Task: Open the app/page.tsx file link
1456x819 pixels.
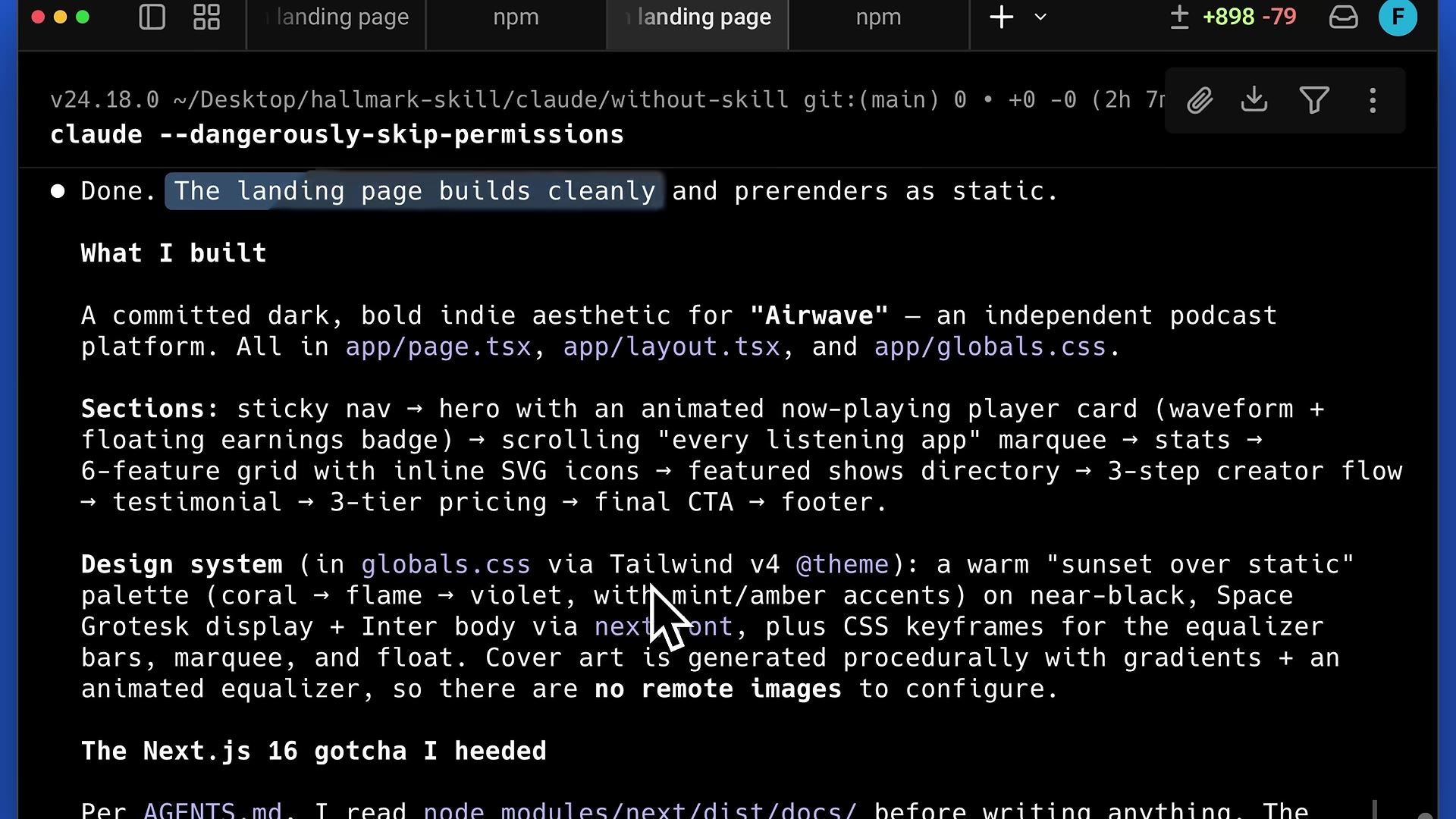Action: [x=438, y=347]
